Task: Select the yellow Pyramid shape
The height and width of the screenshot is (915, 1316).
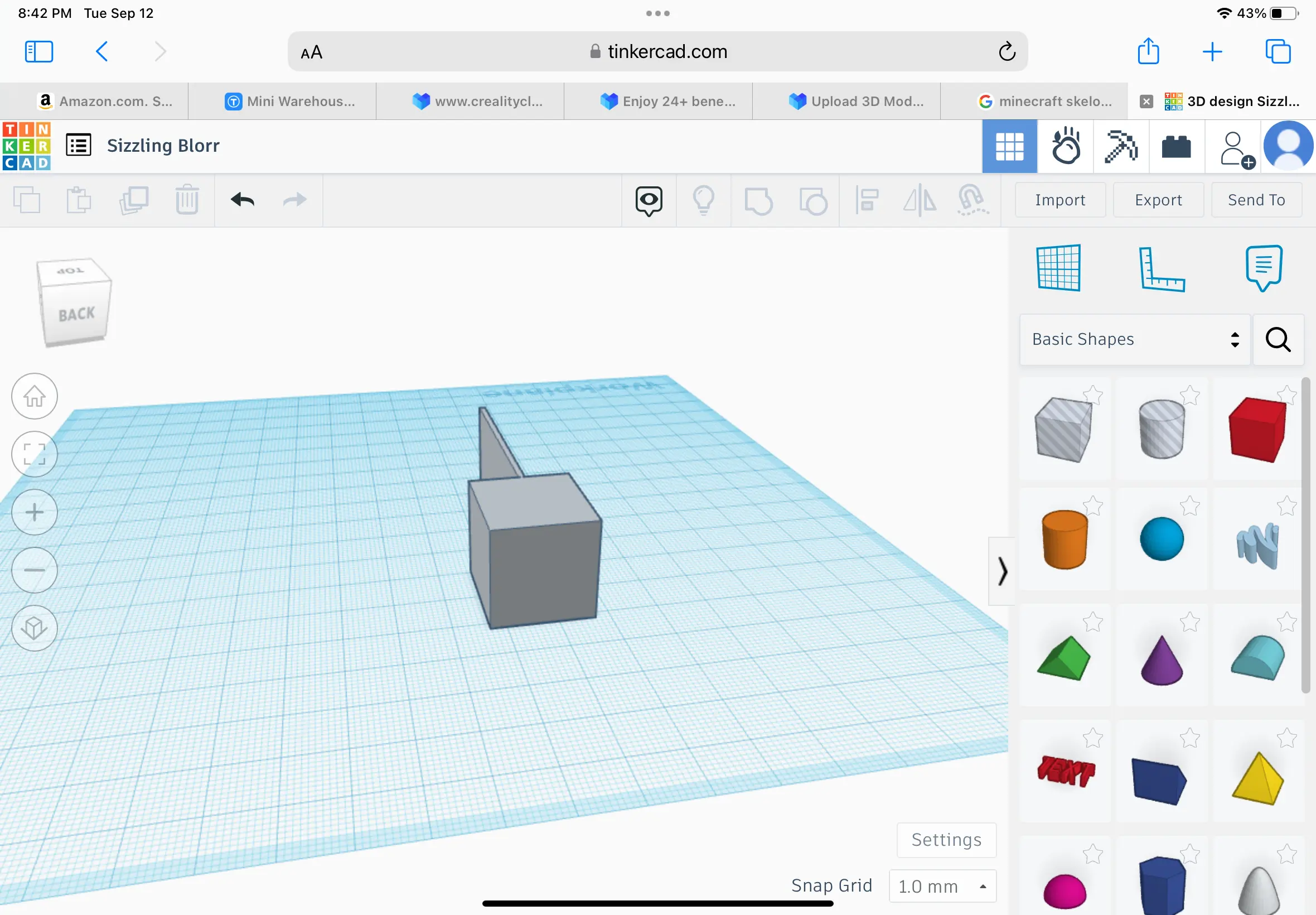Action: click(x=1258, y=778)
